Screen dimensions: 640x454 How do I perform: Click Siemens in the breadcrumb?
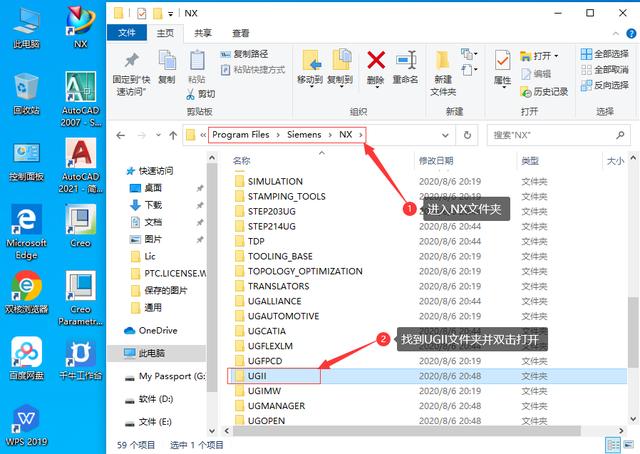coord(304,135)
